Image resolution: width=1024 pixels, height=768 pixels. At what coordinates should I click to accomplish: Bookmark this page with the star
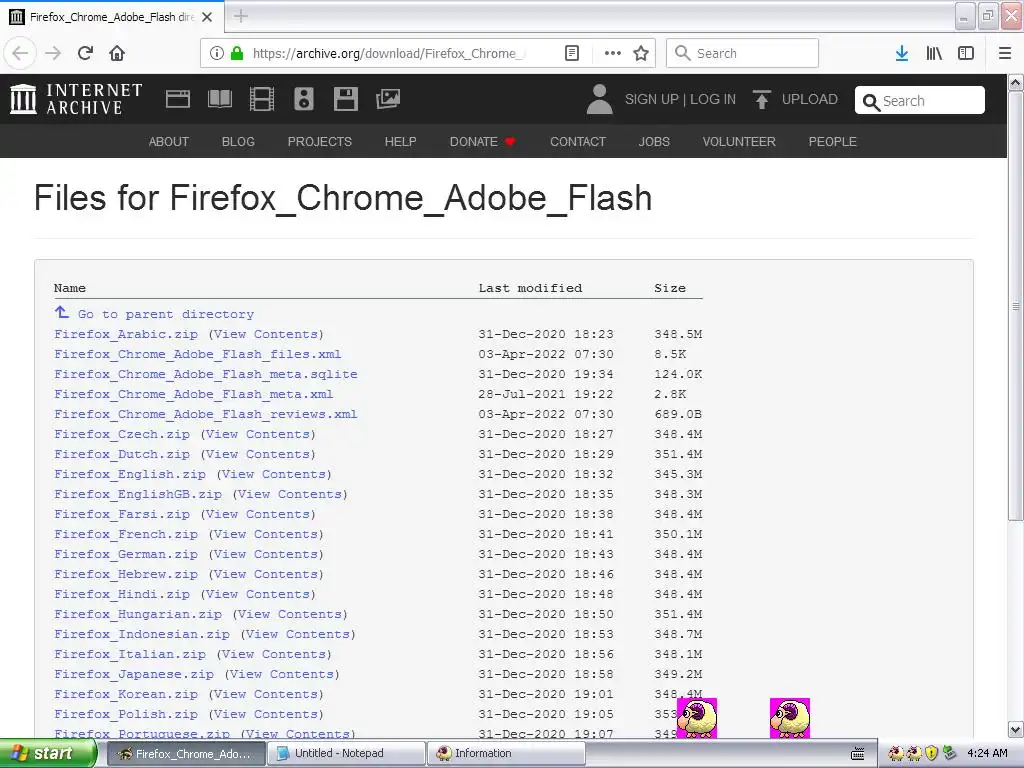coord(641,53)
